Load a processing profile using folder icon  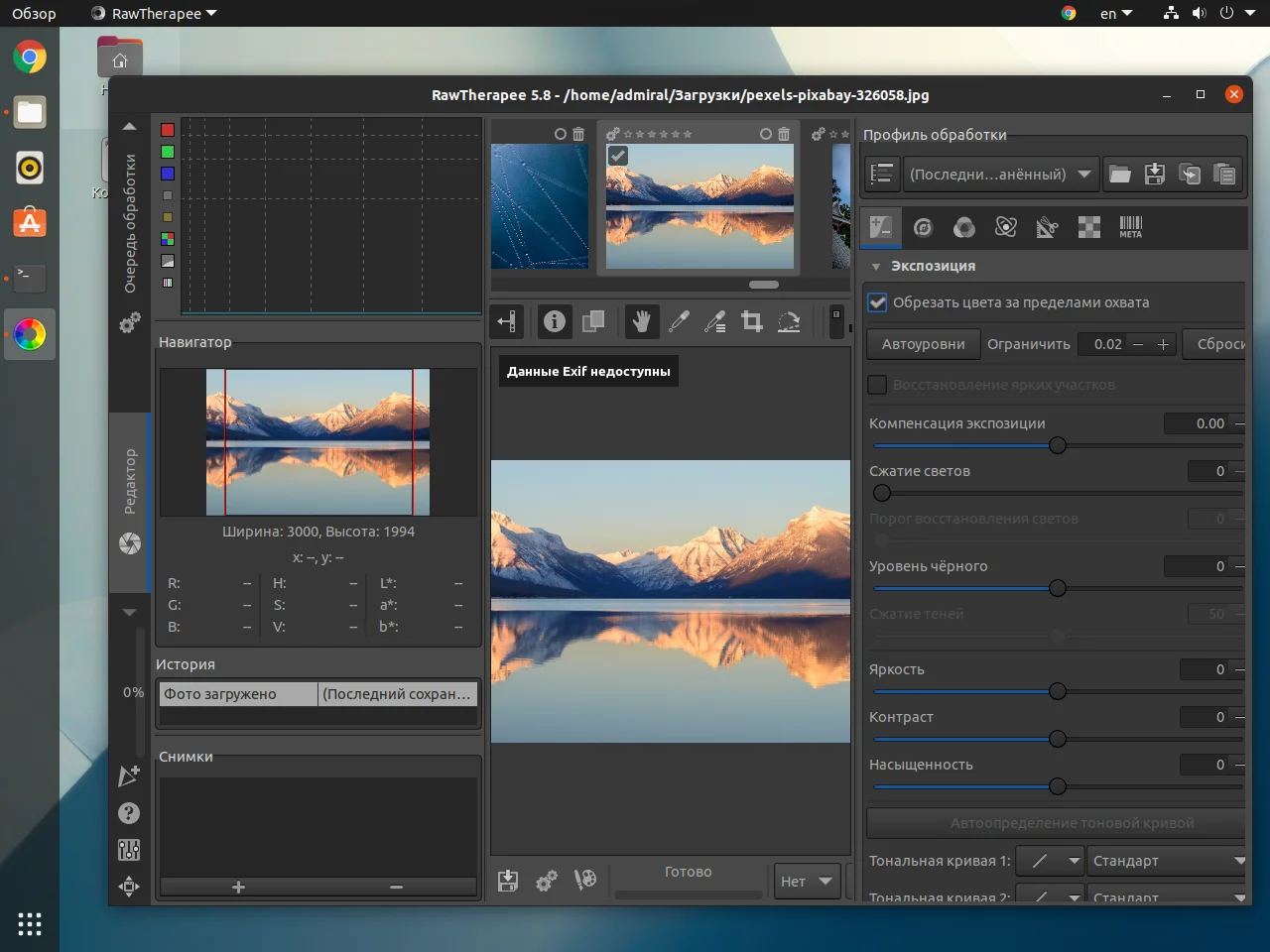(x=1120, y=175)
